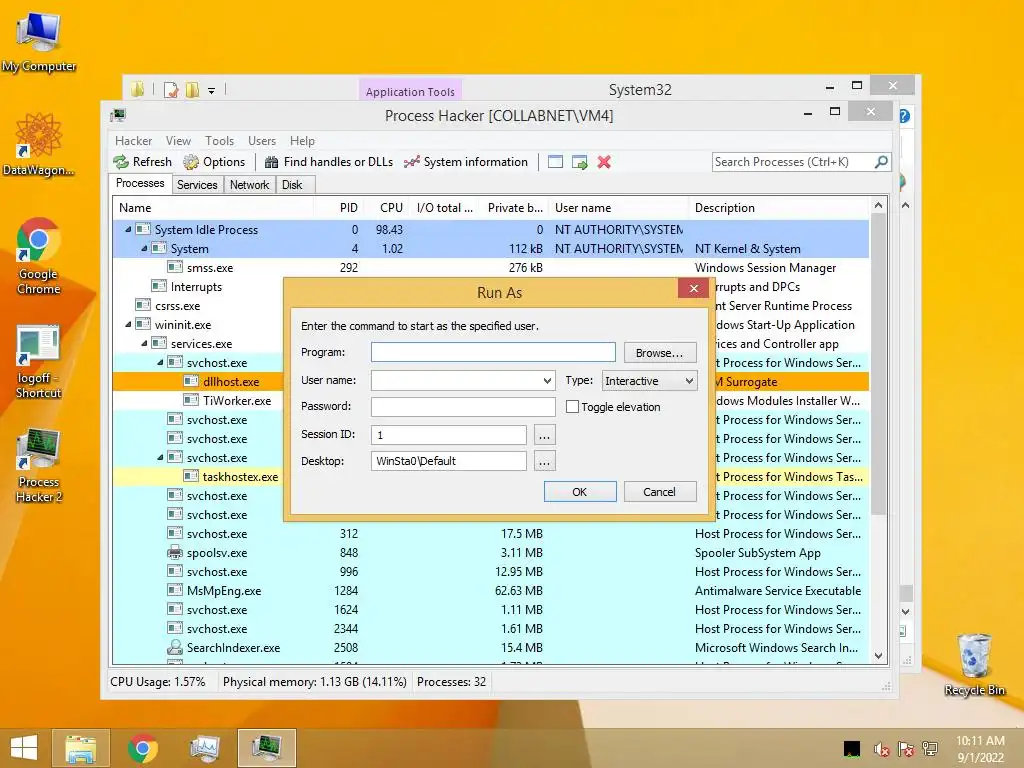Screen dimensions: 1024x768
Task: Open the Type Interactive dropdown
Action: point(689,380)
